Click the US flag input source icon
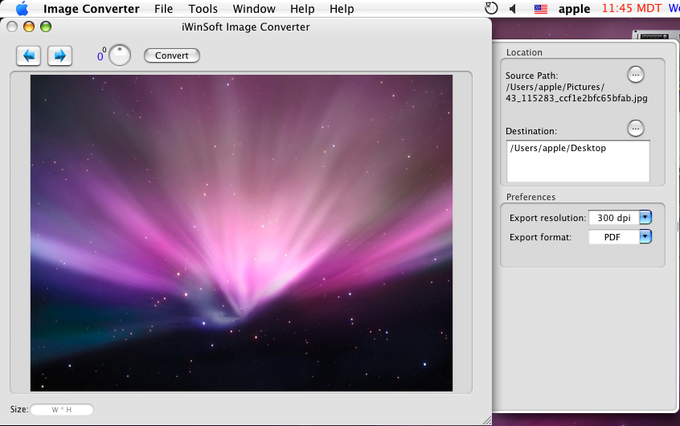680x426 pixels. point(540,9)
